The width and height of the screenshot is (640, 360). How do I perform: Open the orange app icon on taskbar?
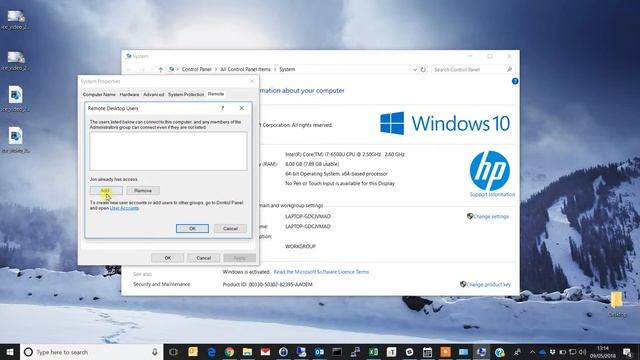pyautogui.click(x=445, y=352)
